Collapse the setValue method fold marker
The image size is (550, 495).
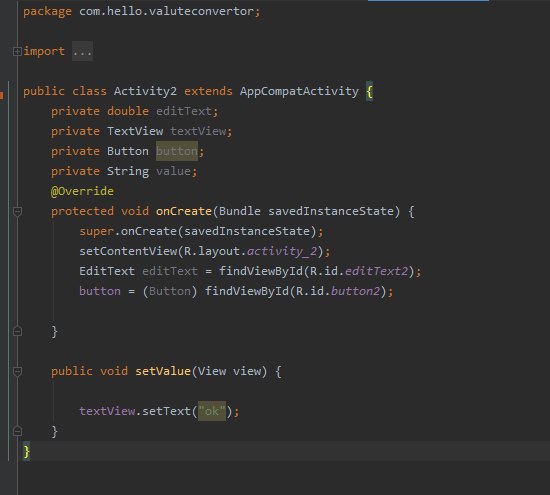tap(17, 372)
